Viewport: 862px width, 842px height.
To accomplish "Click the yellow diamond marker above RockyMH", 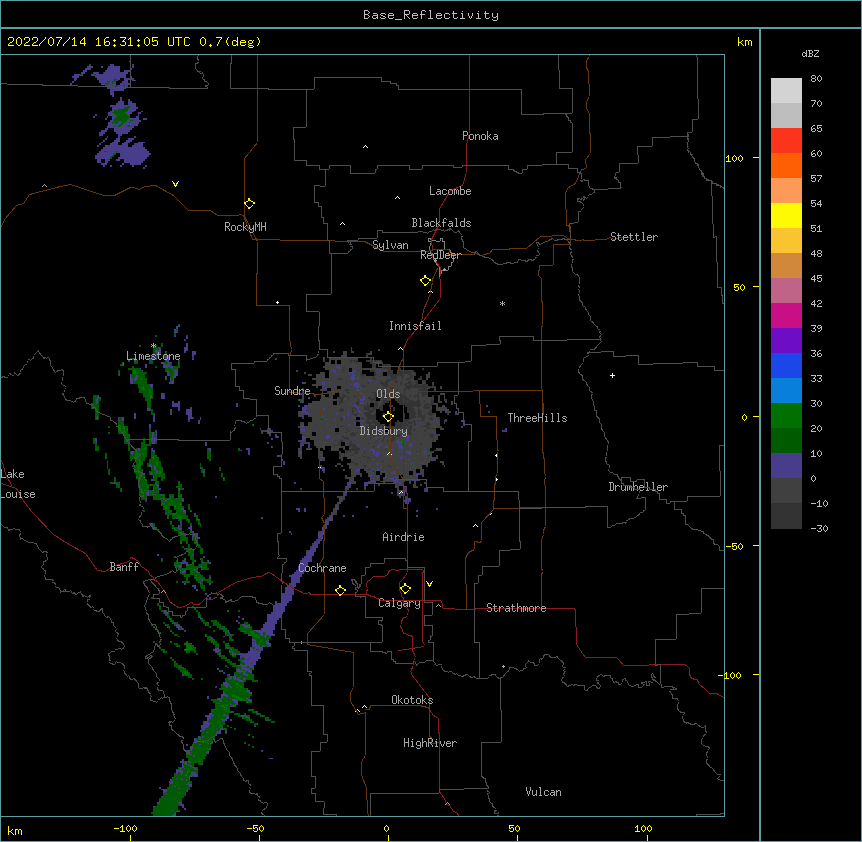I will pos(249,204).
